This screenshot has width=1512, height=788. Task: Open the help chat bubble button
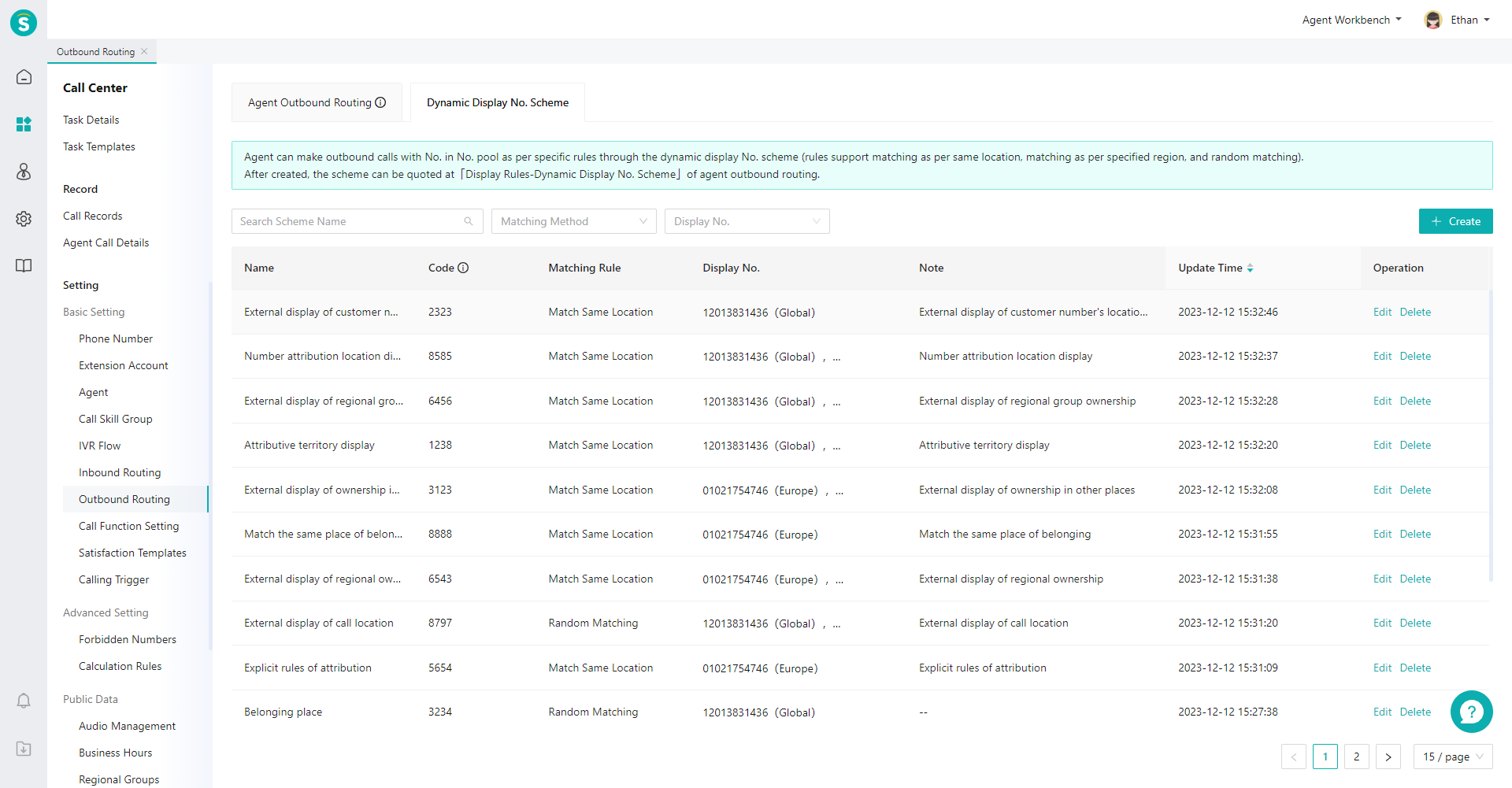pos(1471,712)
